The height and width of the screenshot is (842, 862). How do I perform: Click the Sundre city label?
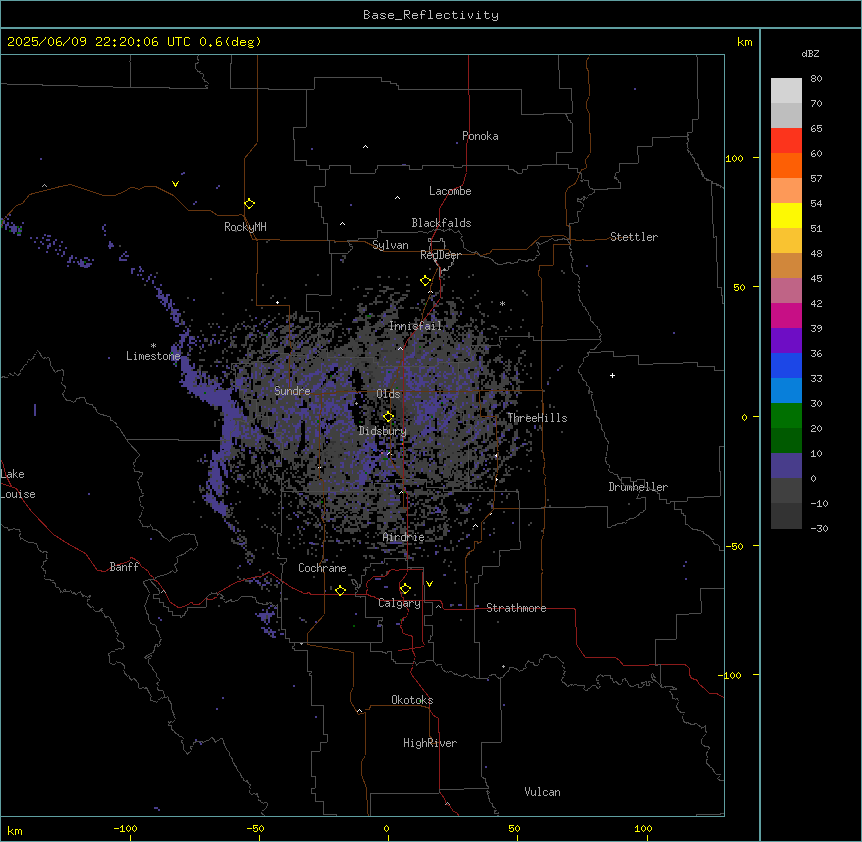pyautogui.click(x=292, y=391)
